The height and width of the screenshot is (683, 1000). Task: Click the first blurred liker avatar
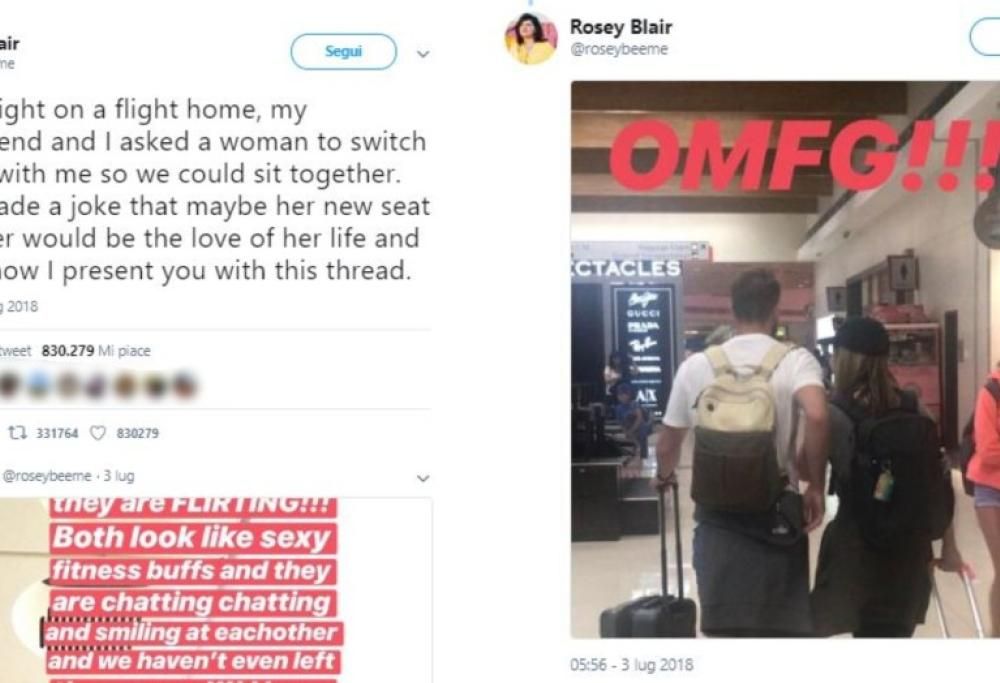pyautogui.click(x=10, y=385)
